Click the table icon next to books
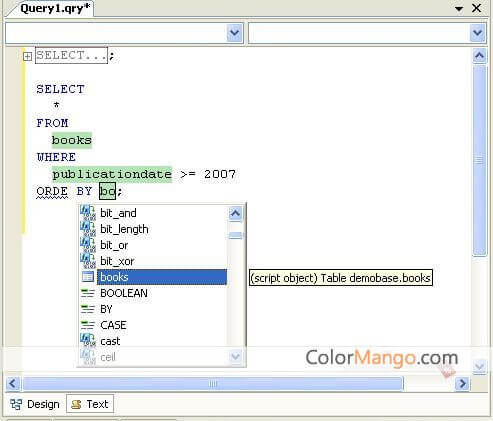Screen dimensions: 493x421 [88, 277]
